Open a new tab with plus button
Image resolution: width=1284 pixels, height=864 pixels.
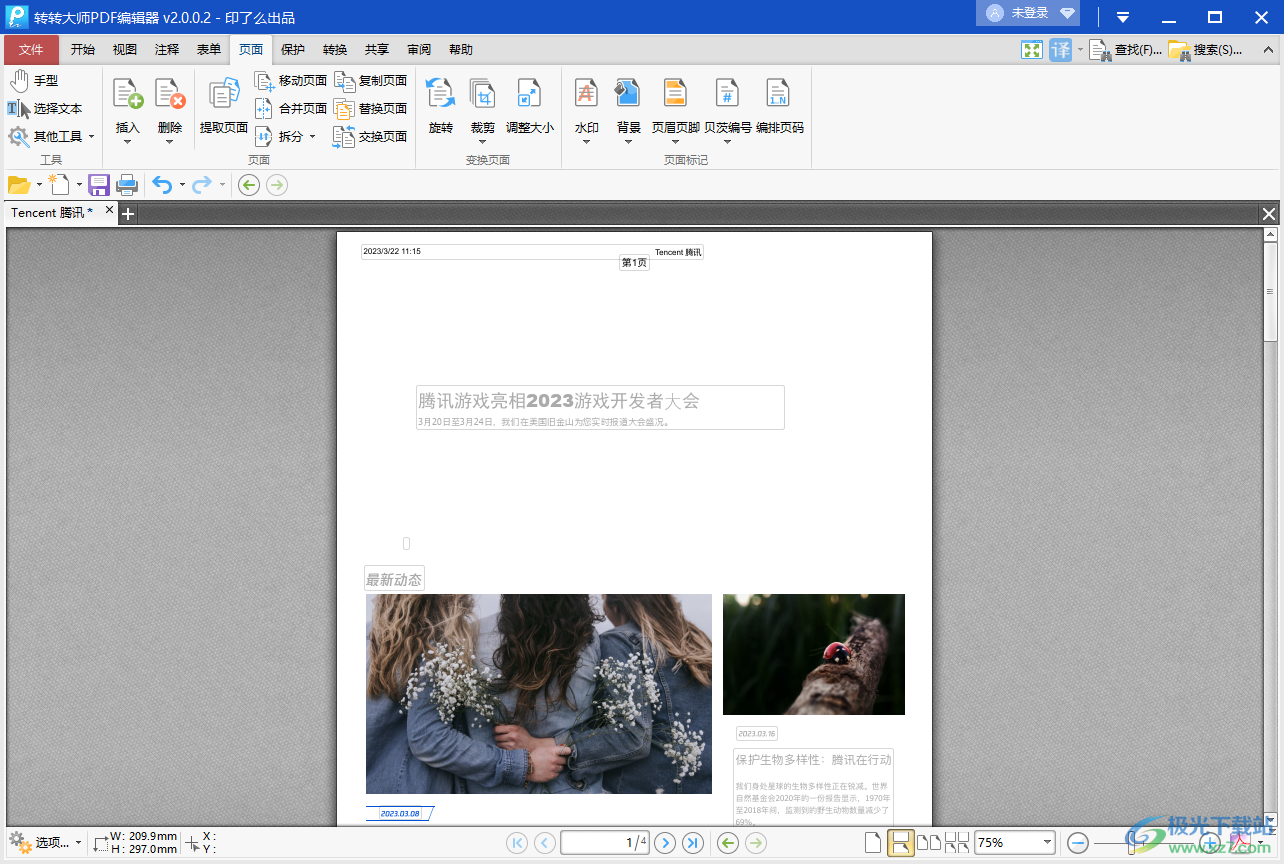[x=128, y=213]
